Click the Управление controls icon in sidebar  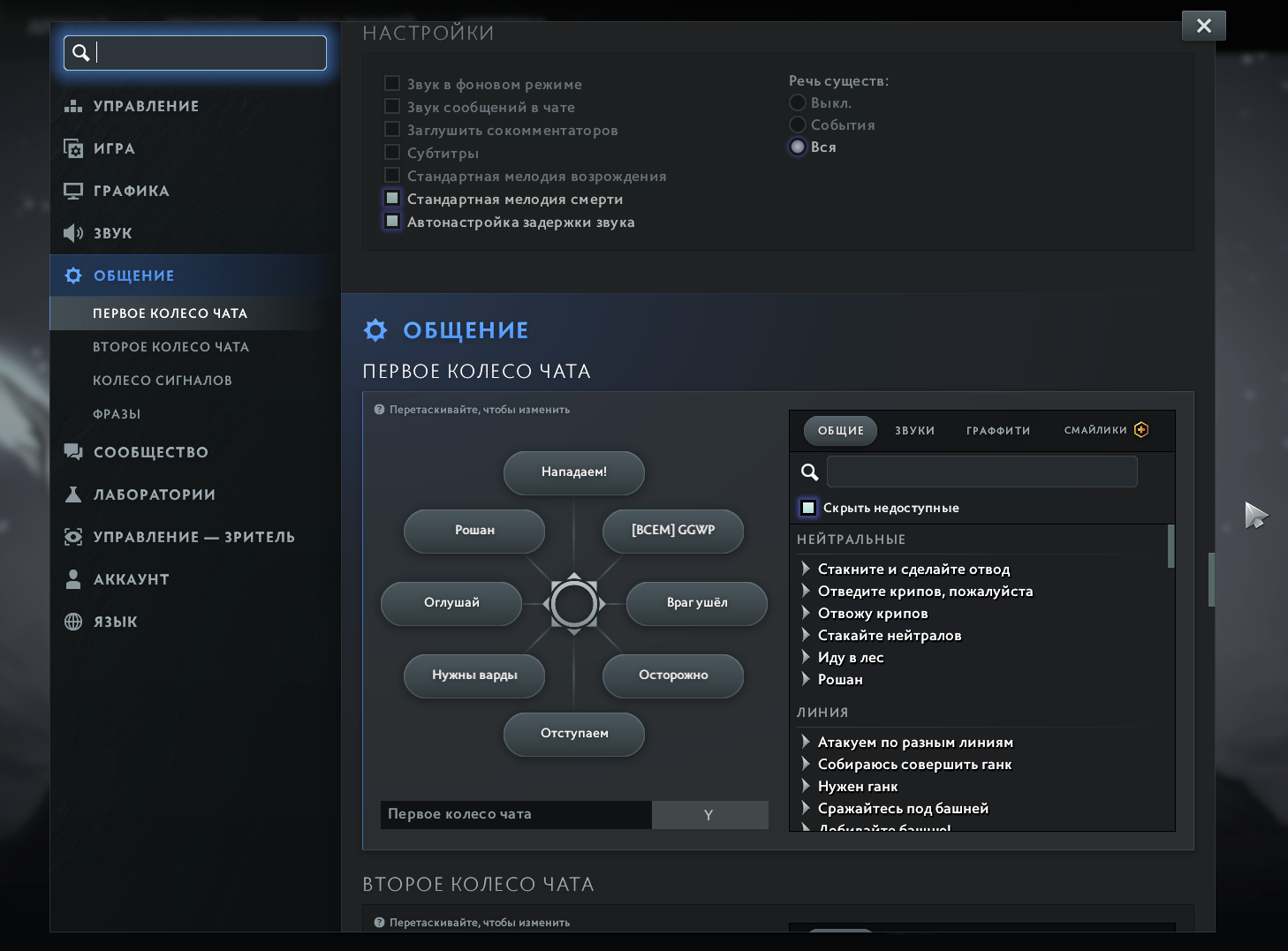pyautogui.click(x=73, y=106)
